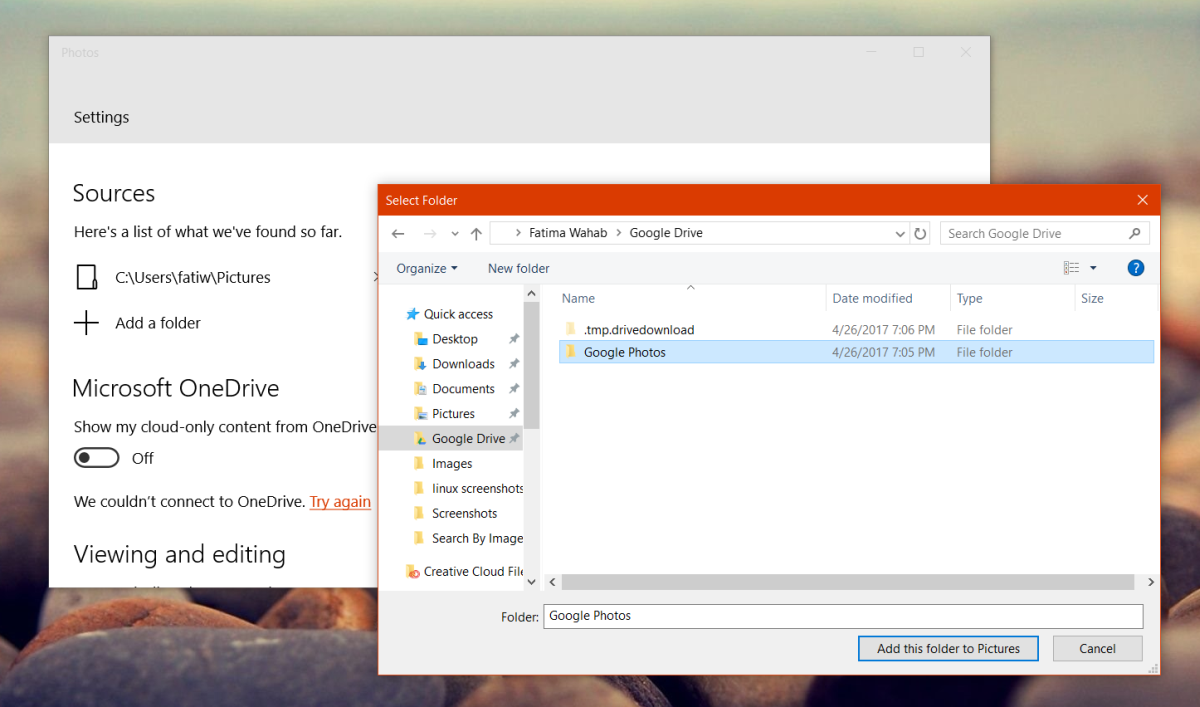Screen dimensions: 1200x707
Task: Open the Organize dropdown menu
Action: pyautogui.click(x=426, y=268)
